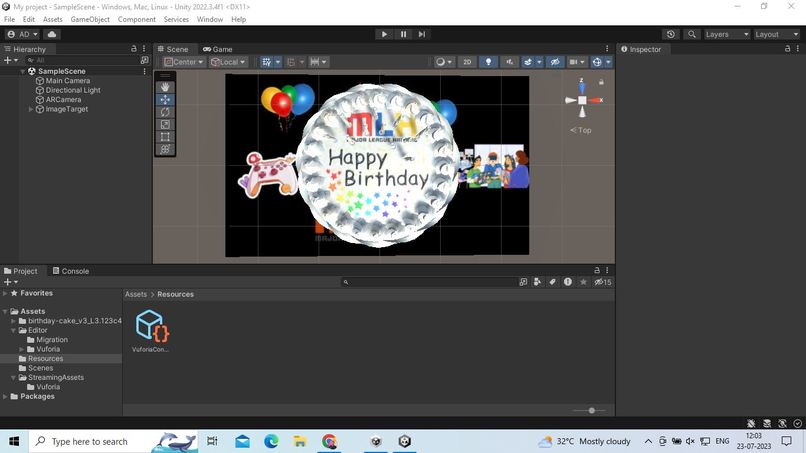Click the Step frame button
This screenshot has height=453, width=806.
[x=422, y=34]
